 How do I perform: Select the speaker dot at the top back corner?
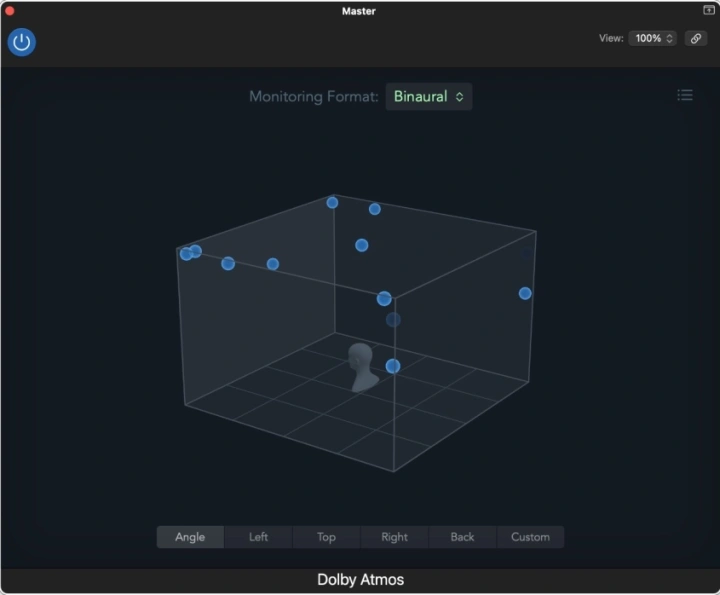click(332, 202)
